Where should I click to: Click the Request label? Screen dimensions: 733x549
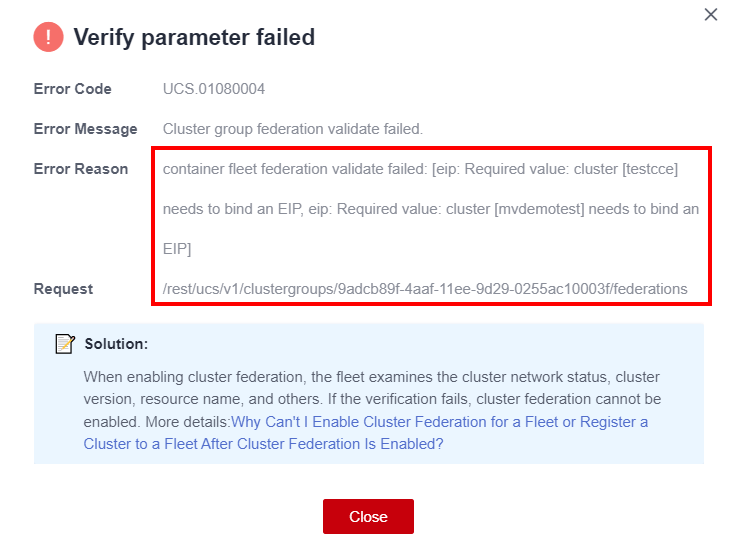63,289
